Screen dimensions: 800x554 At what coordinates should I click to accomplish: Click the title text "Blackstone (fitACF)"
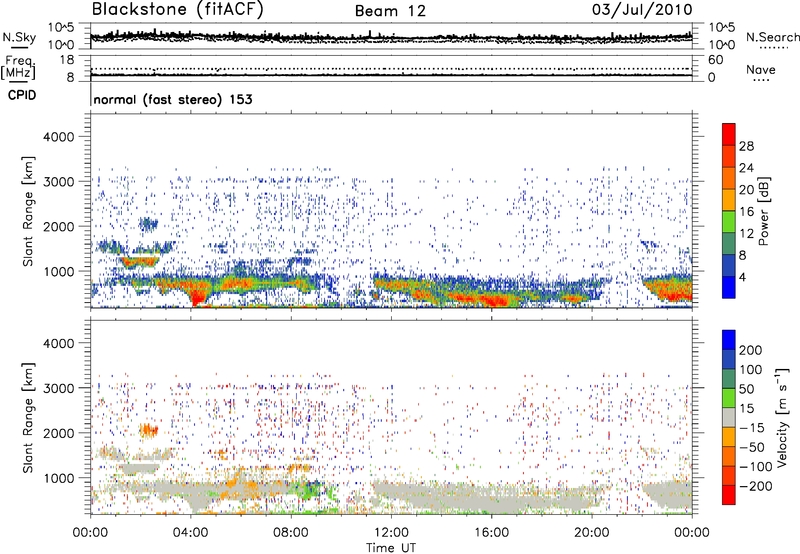(177, 9)
